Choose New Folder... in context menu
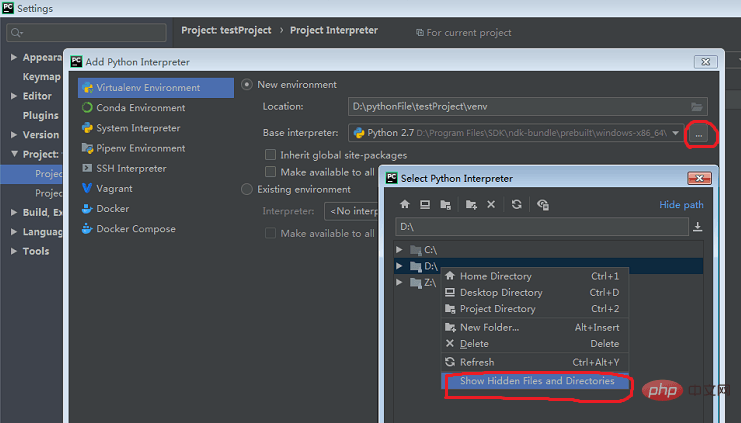The width and height of the screenshot is (741, 423). click(534, 327)
